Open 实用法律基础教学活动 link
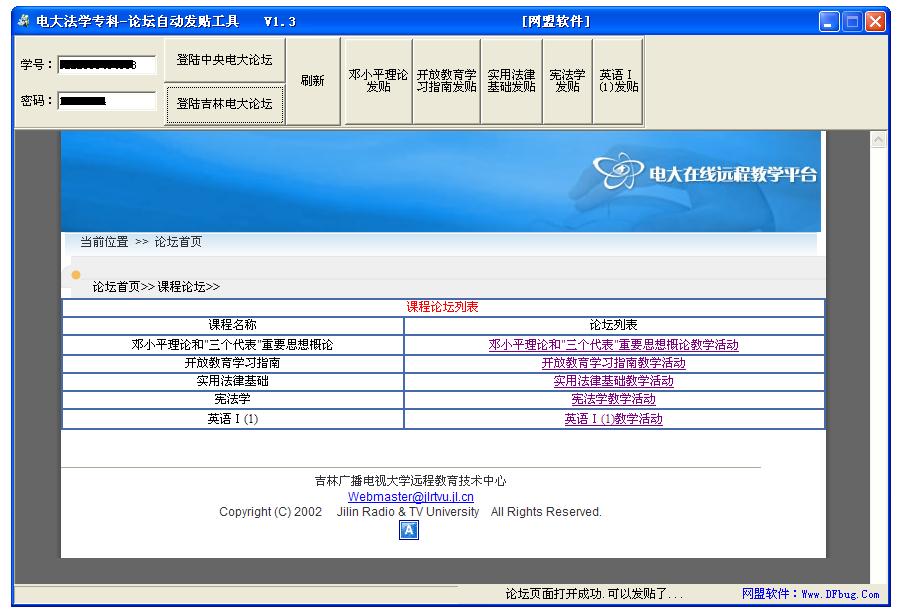Image resolution: width=903 pixels, height=613 pixels. [x=613, y=381]
